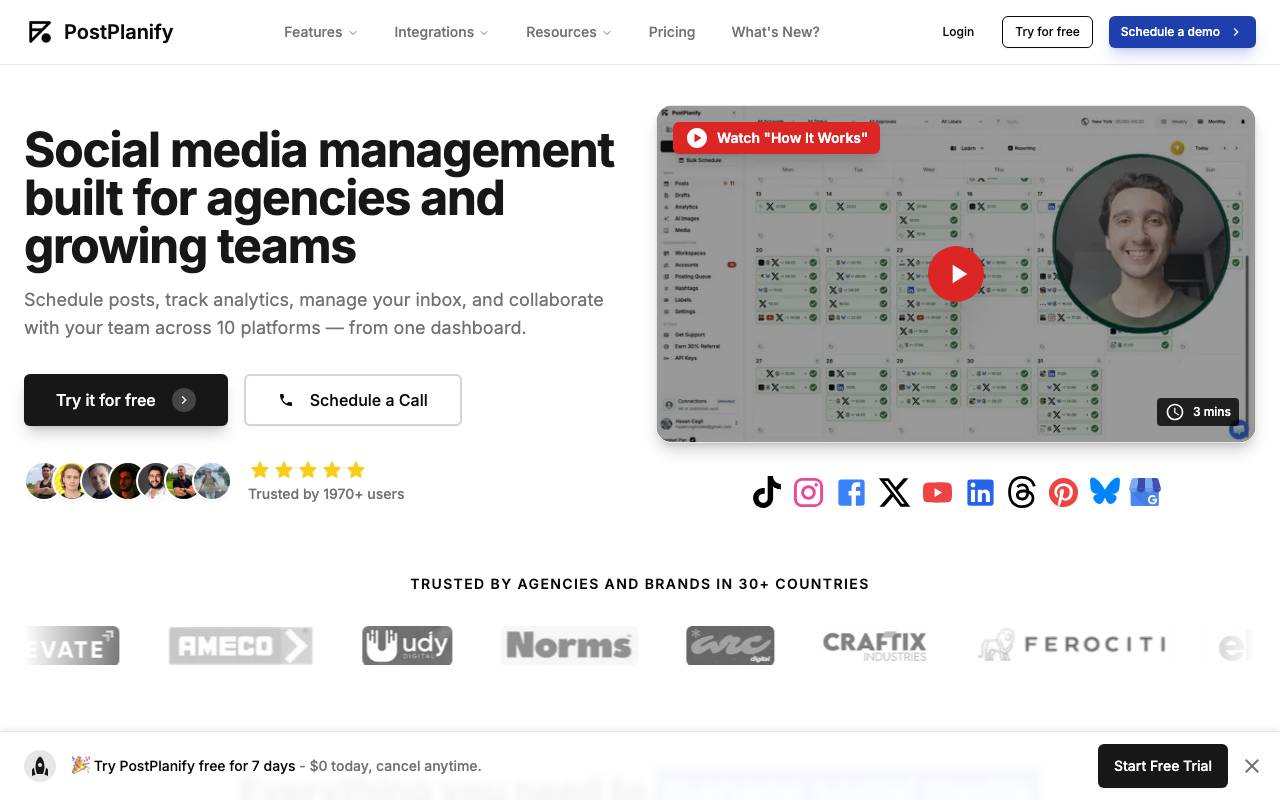This screenshot has height=800, width=1280.
Task: Click the PostPlanify brand name
Action: pyautogui.click(x=118, y=32)
